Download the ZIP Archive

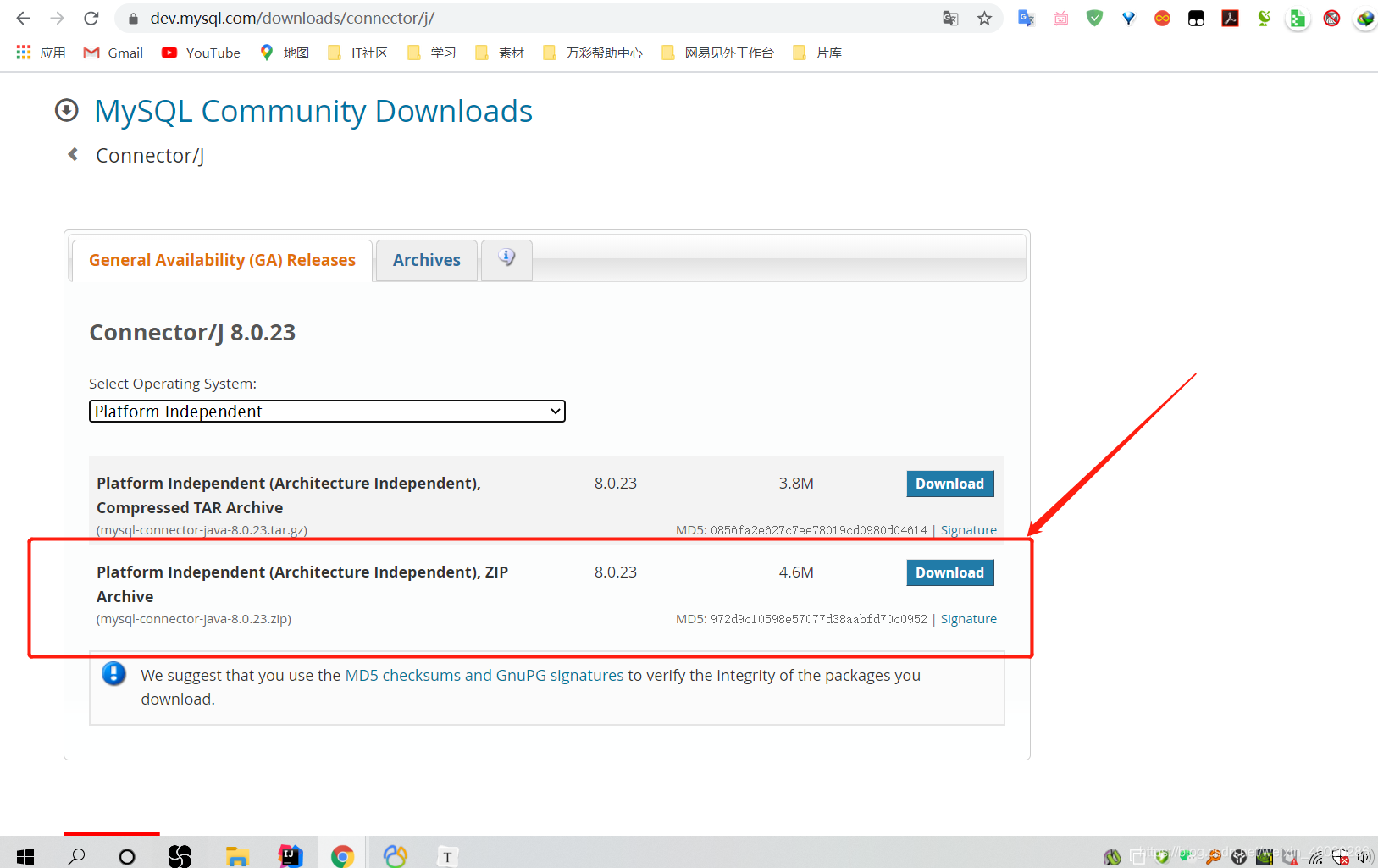[x=949, y=572]
